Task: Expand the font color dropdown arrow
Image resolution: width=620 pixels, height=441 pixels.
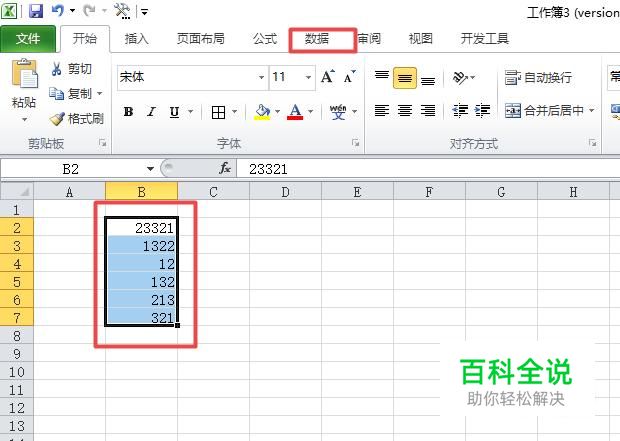Action: (x=311, y=112)
